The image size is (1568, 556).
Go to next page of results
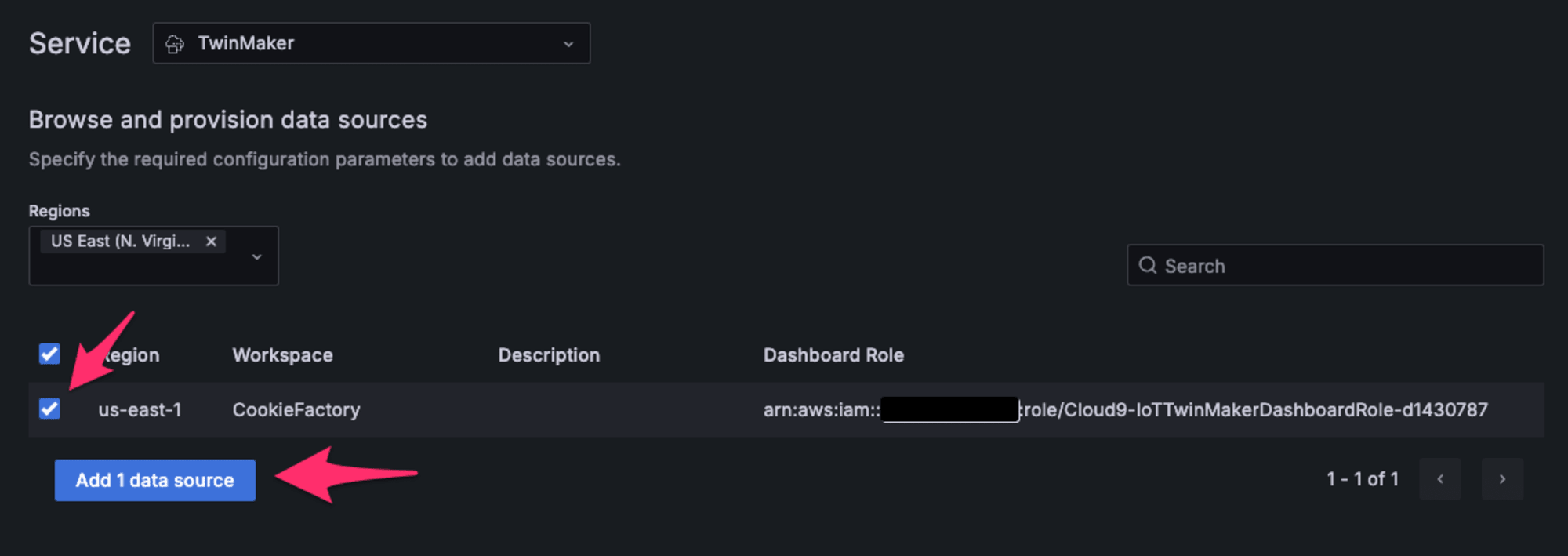[1502, 479]
